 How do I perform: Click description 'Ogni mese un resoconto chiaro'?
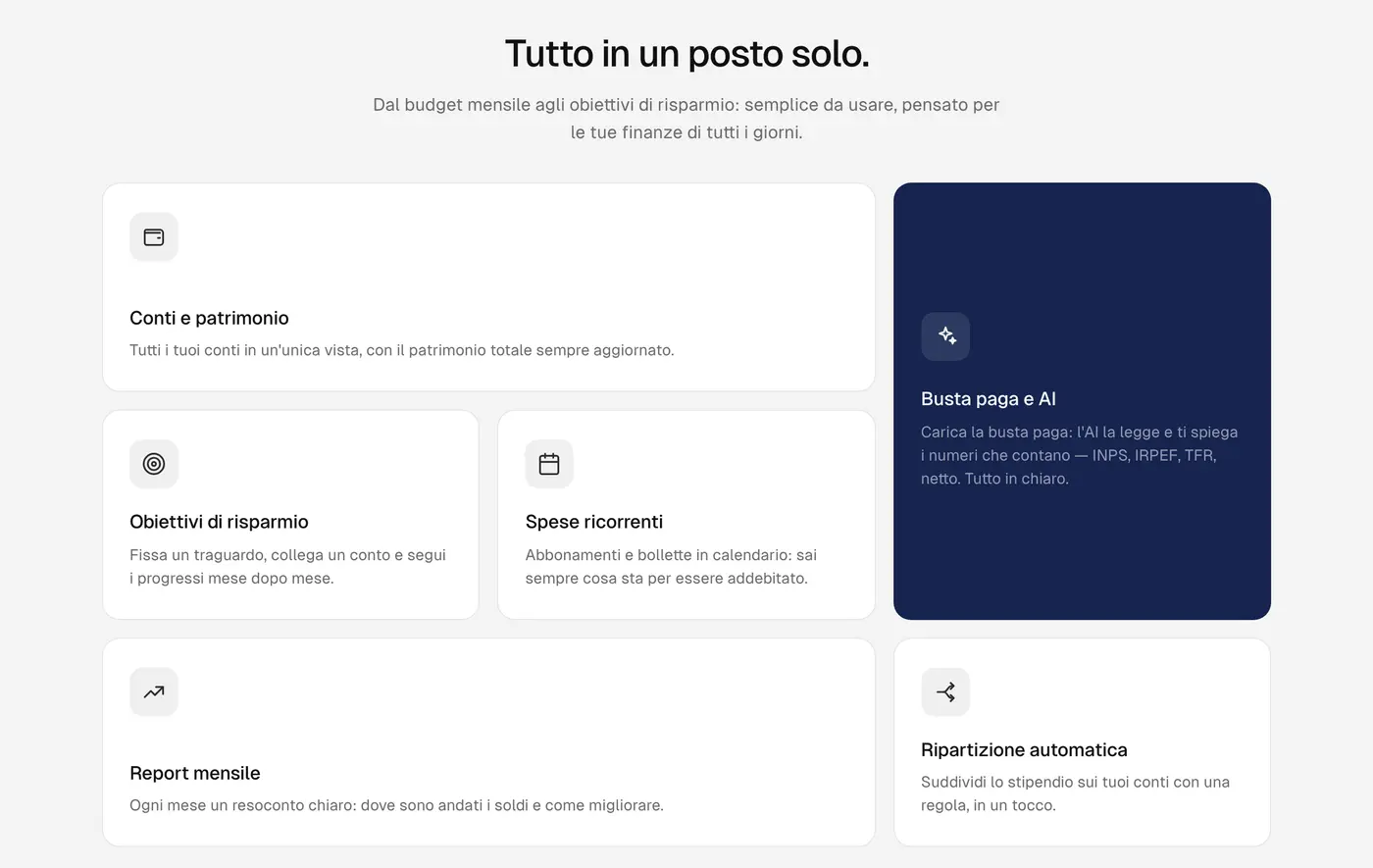point(396,805)
